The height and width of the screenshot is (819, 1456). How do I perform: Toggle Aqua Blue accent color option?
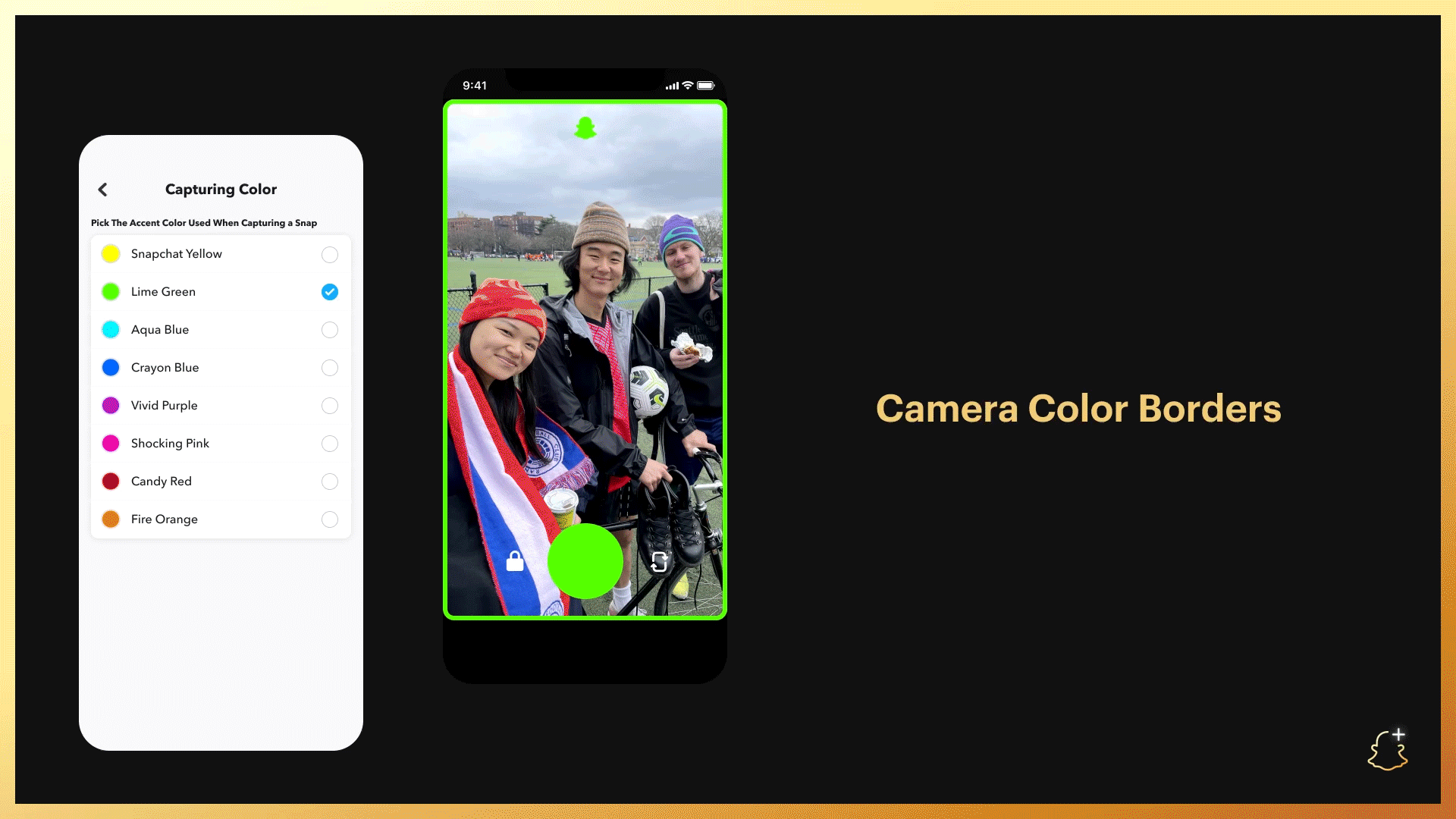click(x=329, y=330)
